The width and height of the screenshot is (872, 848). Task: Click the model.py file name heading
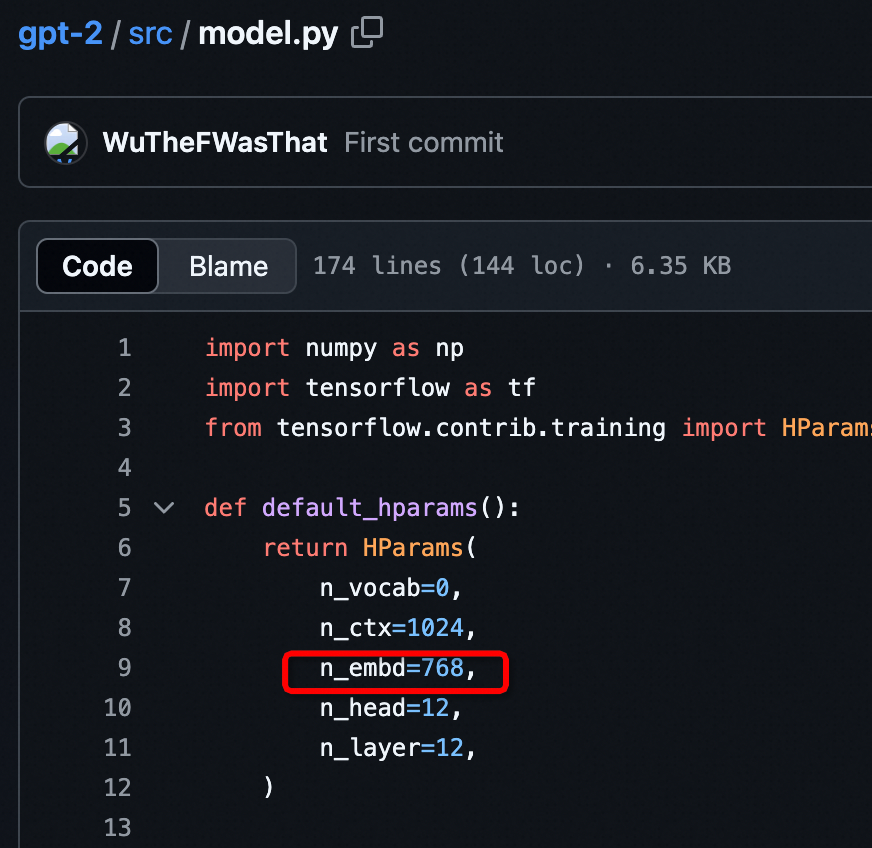tap(268, 34)
